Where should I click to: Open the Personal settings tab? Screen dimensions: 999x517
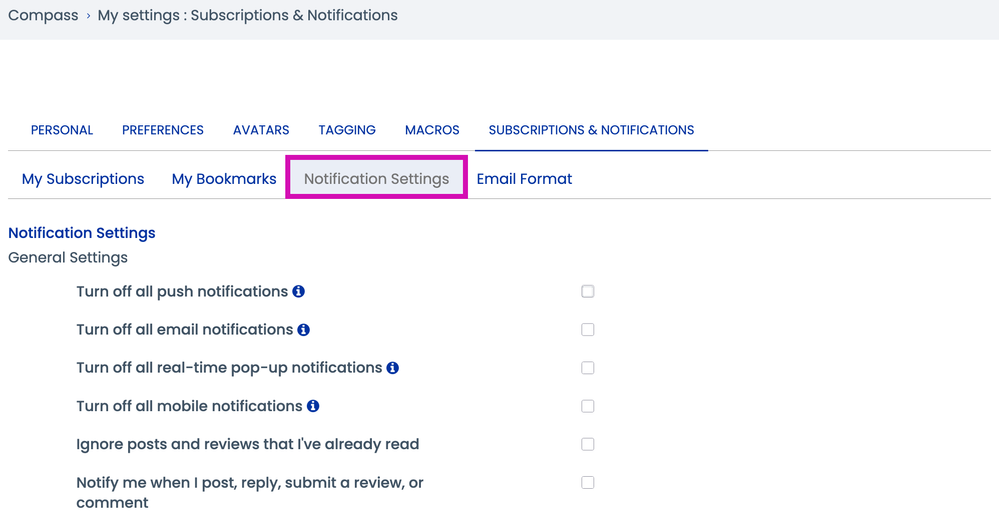click(62, 130)
